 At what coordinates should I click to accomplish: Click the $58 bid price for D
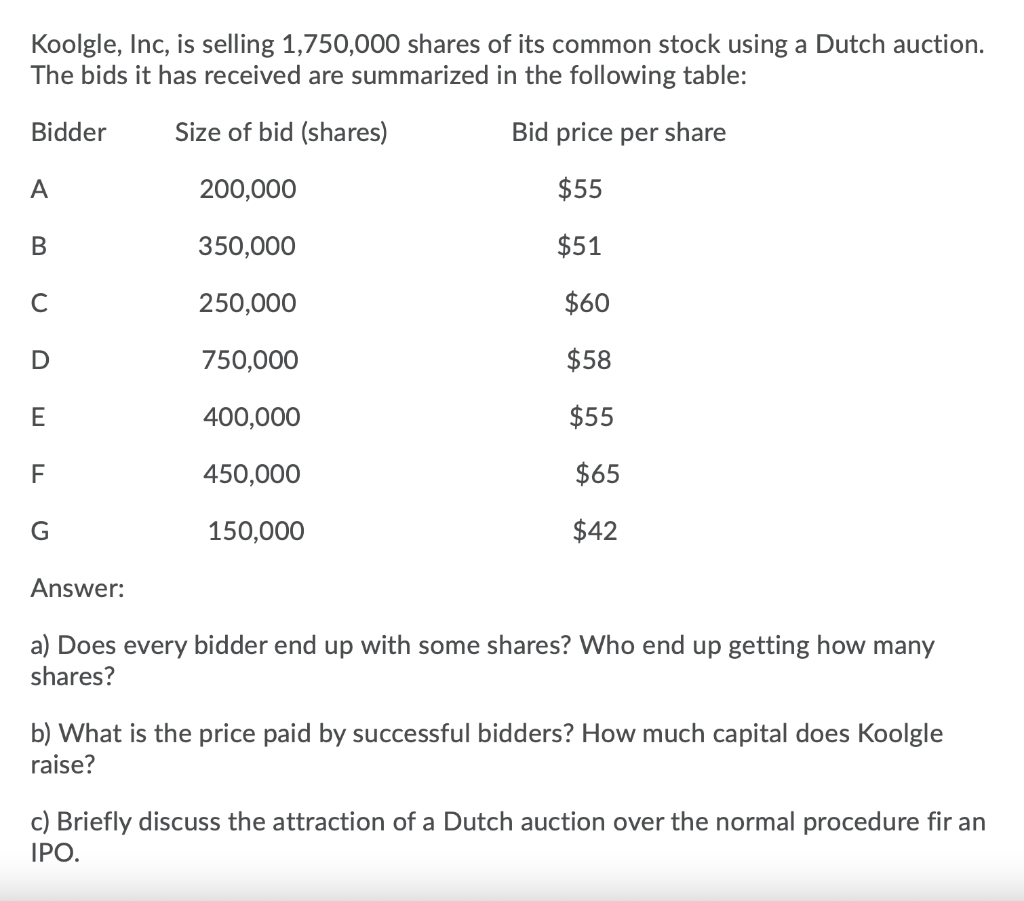click(x=589, y=360)
